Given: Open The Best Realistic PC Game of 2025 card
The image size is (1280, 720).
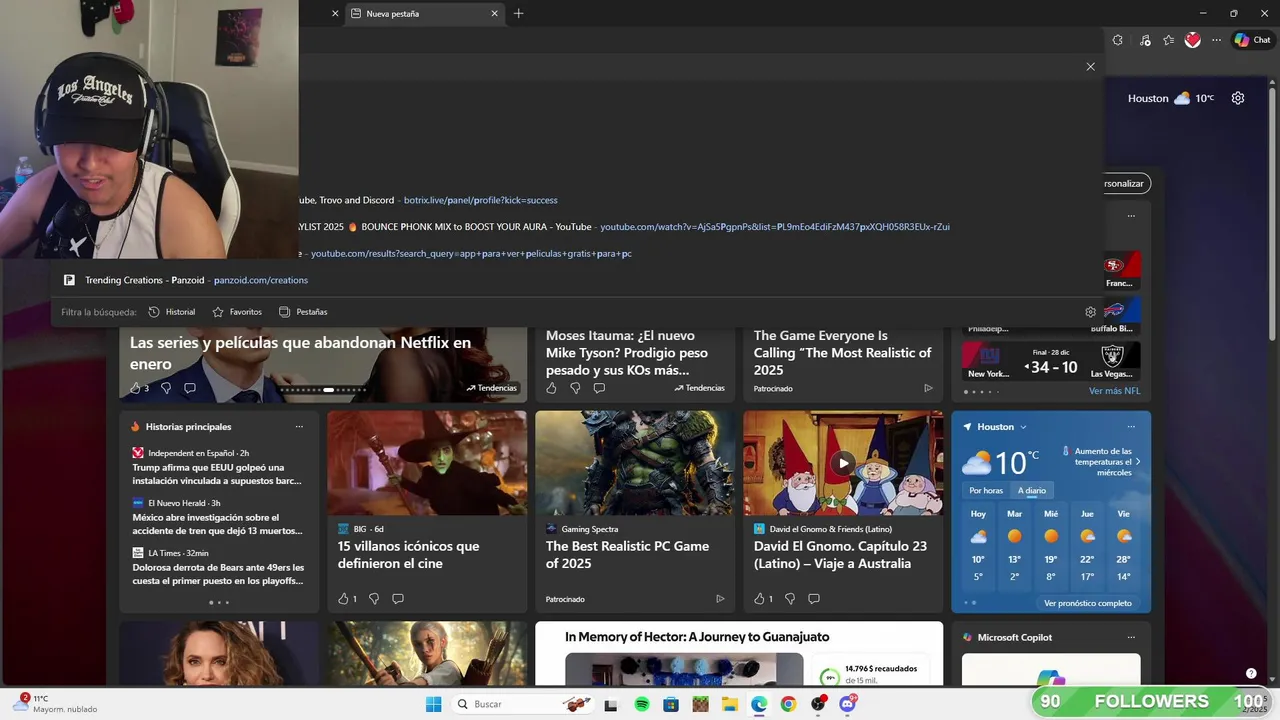Looking at the screenshot, I should [635, 512].
